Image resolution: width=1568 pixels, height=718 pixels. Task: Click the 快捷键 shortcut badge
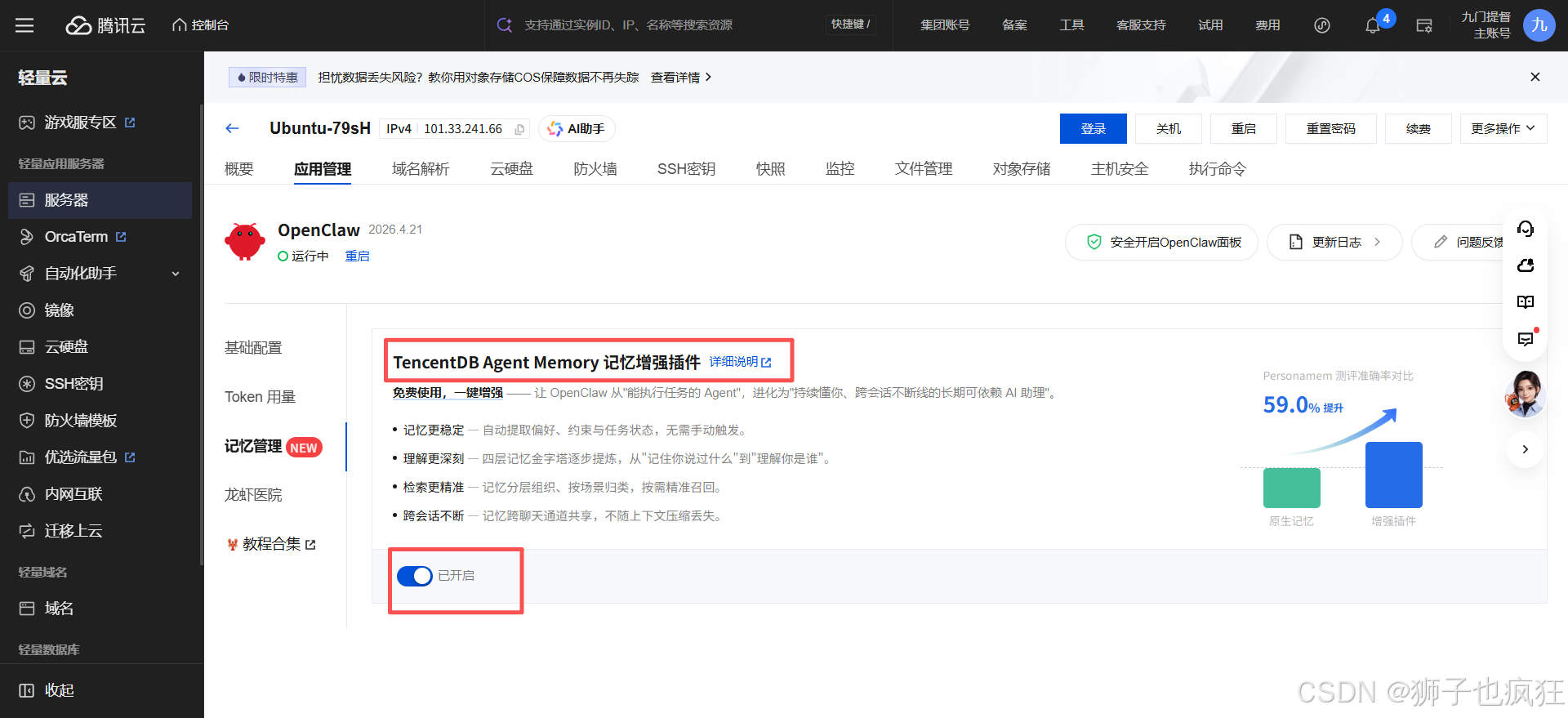coord(850,25)
